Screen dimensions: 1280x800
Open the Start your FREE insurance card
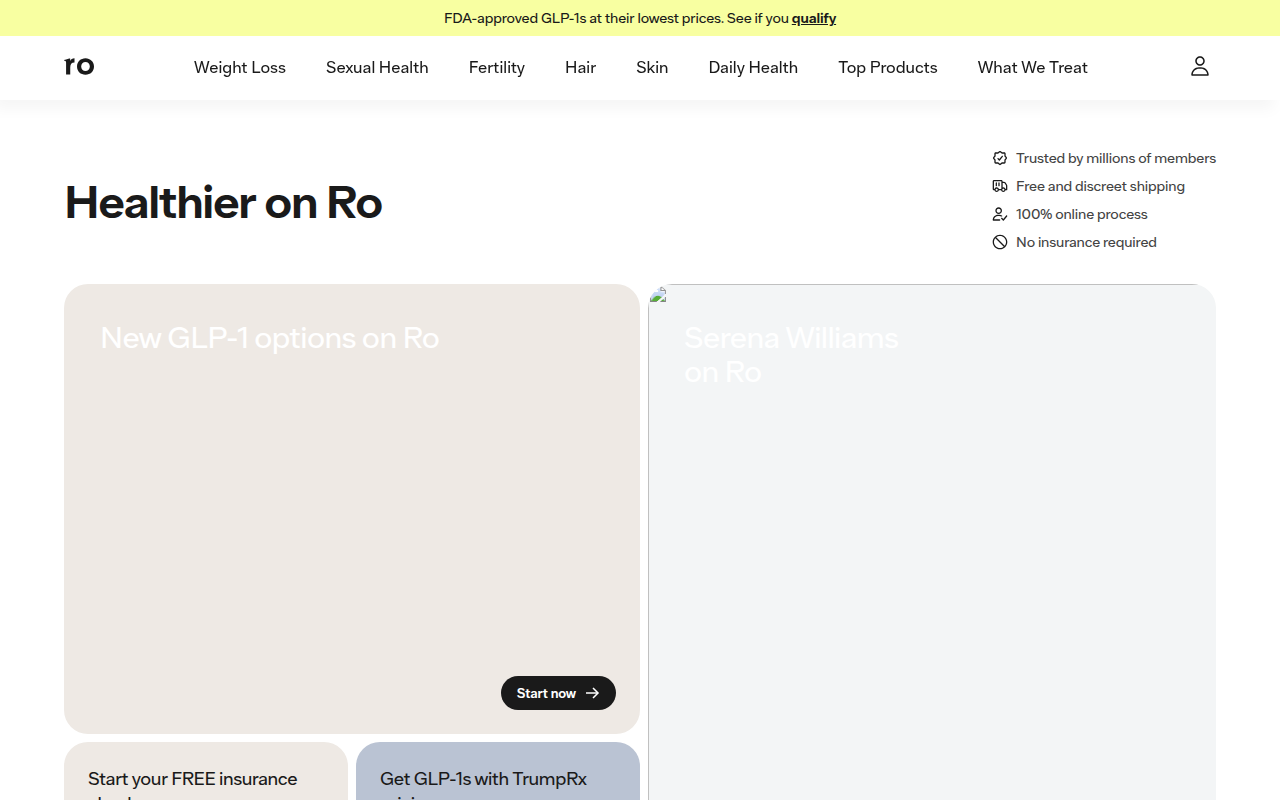(x=206, y=771)
